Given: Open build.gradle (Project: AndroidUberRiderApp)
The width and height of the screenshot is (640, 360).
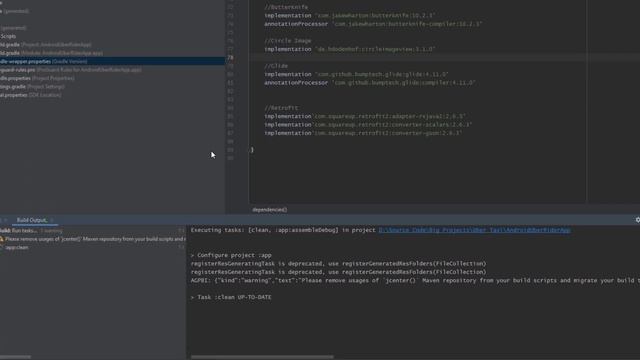Looking at the screenshot, I should coord(45,44).
